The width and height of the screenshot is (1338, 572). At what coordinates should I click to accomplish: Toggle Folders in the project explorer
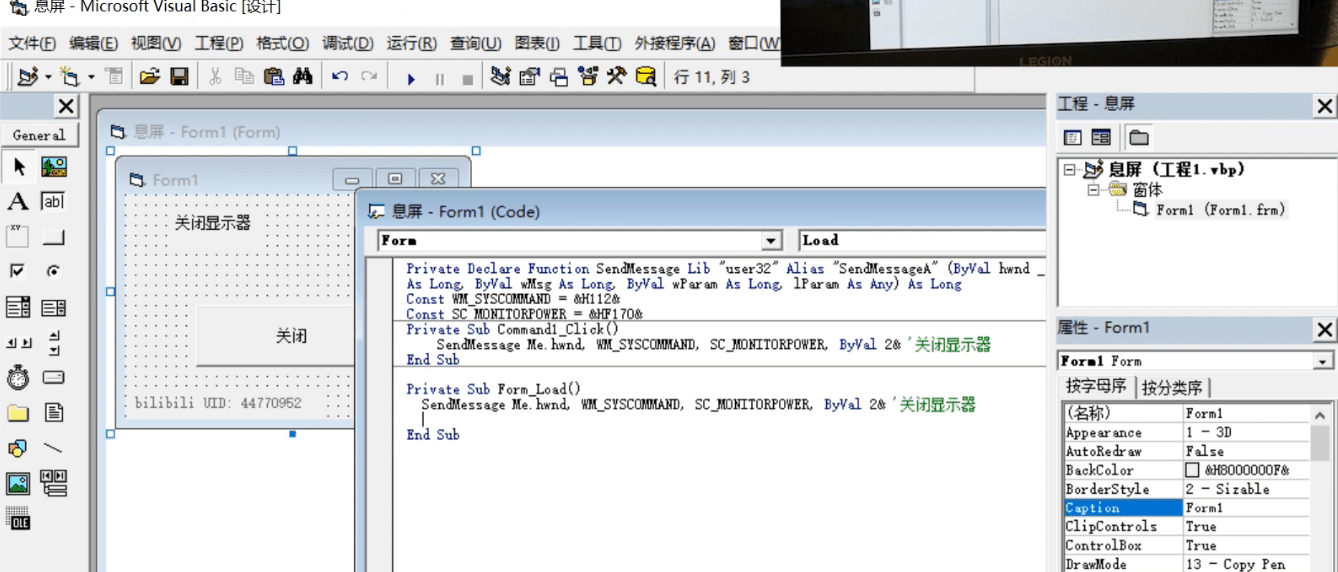(1139, 138)
